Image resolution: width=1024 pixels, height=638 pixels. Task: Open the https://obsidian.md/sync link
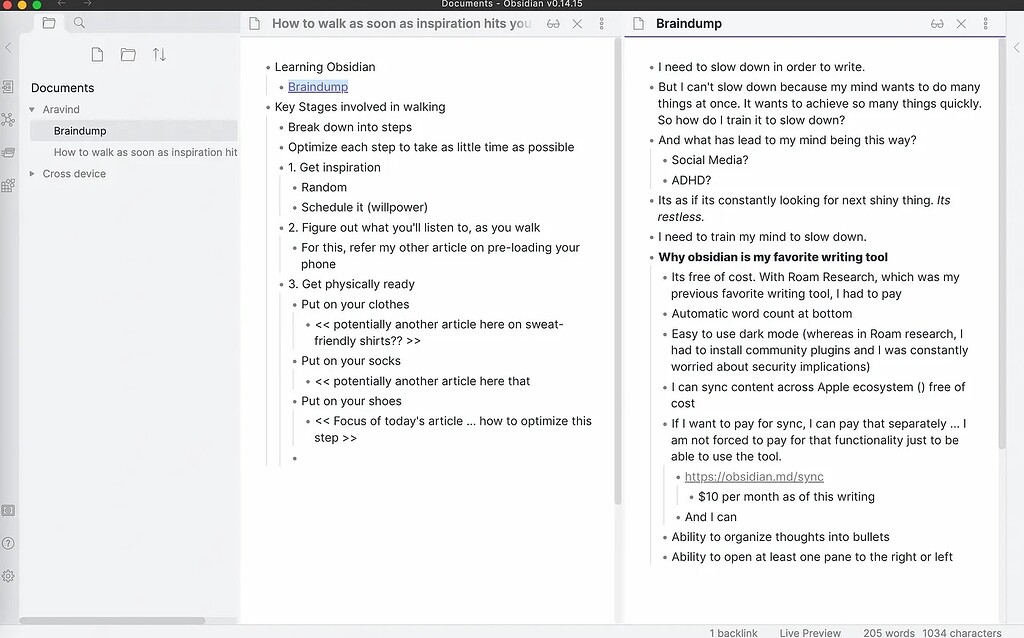tap(754, 476)
